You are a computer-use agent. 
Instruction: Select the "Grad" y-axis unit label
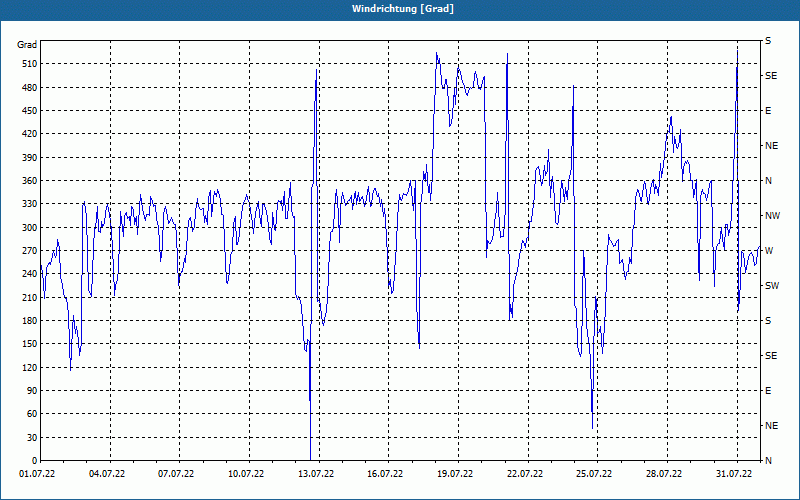pyautogui.click(x=27, y=45)
